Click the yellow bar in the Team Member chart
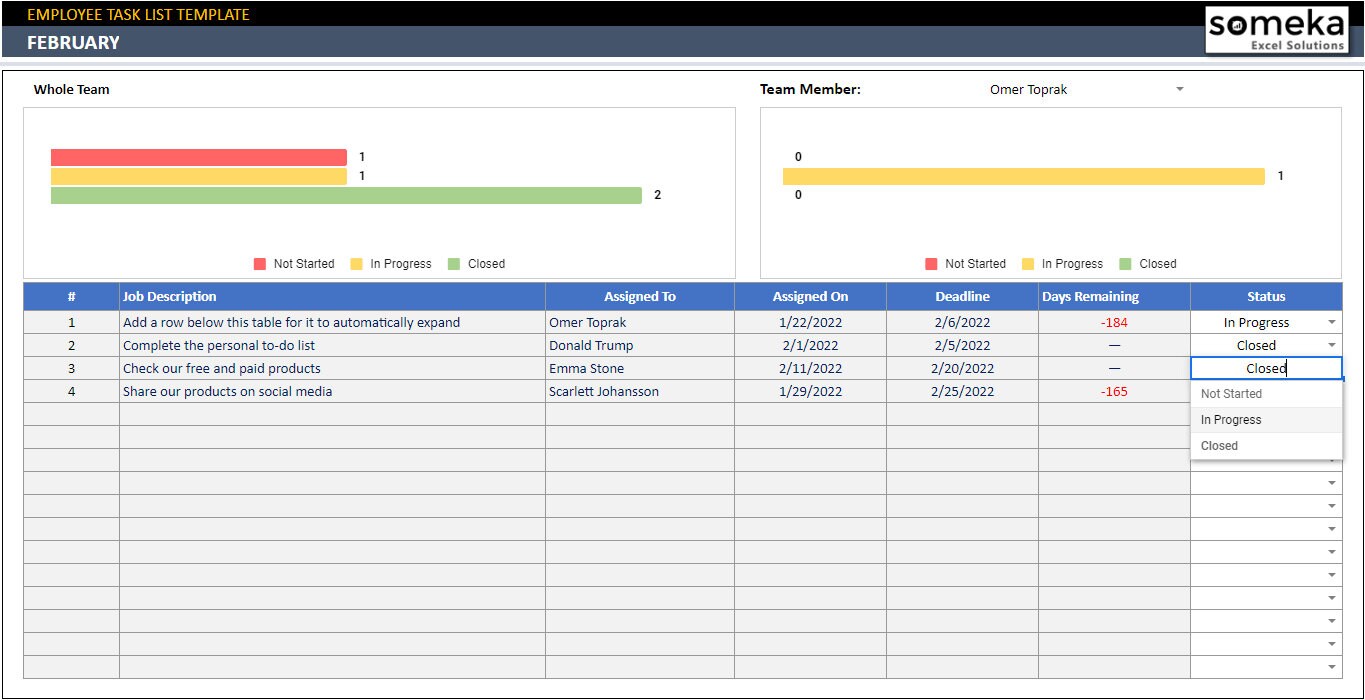1365x700 pixels. [x=1020, y=175]
